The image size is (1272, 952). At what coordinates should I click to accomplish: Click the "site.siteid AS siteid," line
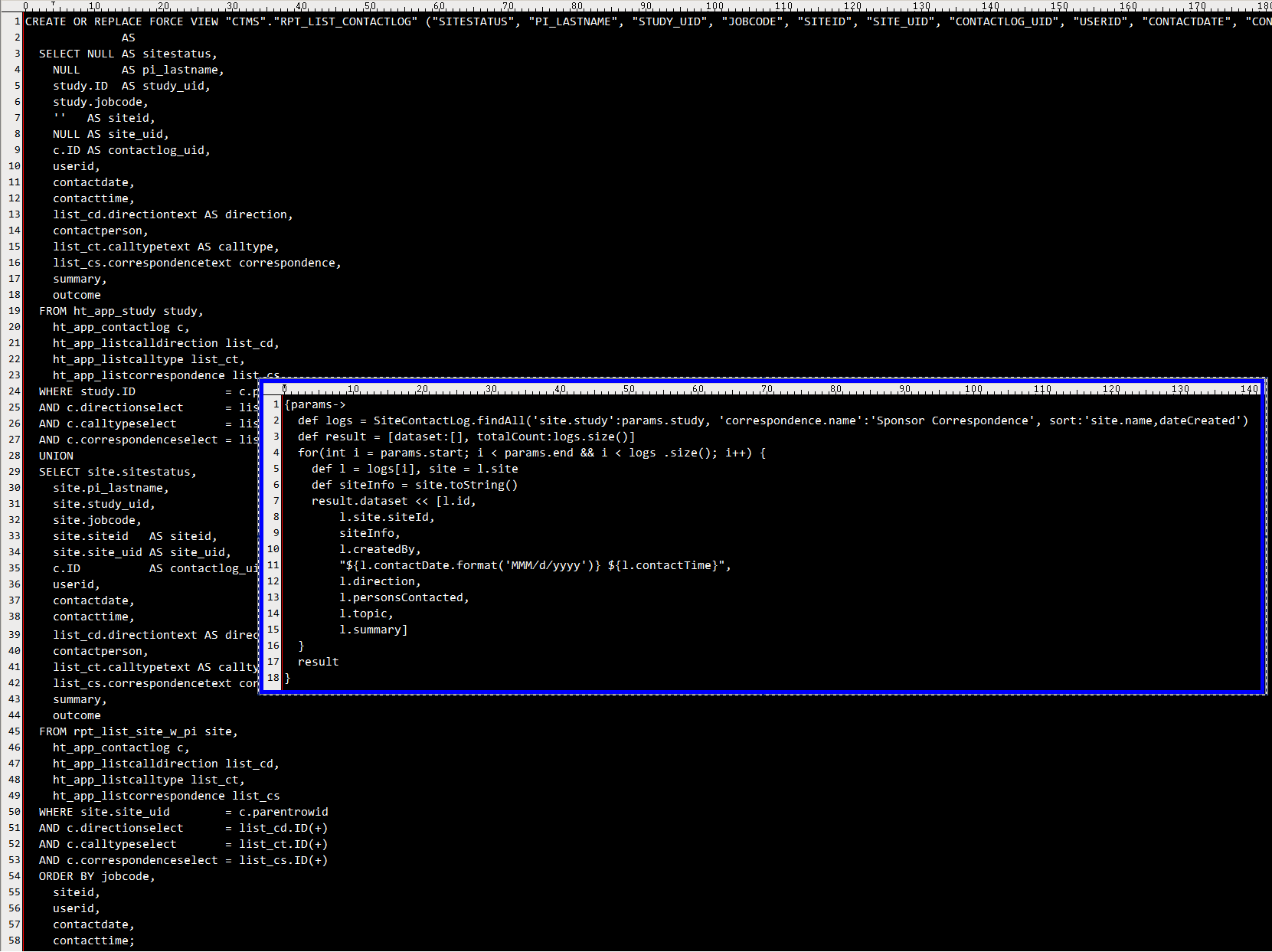pos(135,536)
